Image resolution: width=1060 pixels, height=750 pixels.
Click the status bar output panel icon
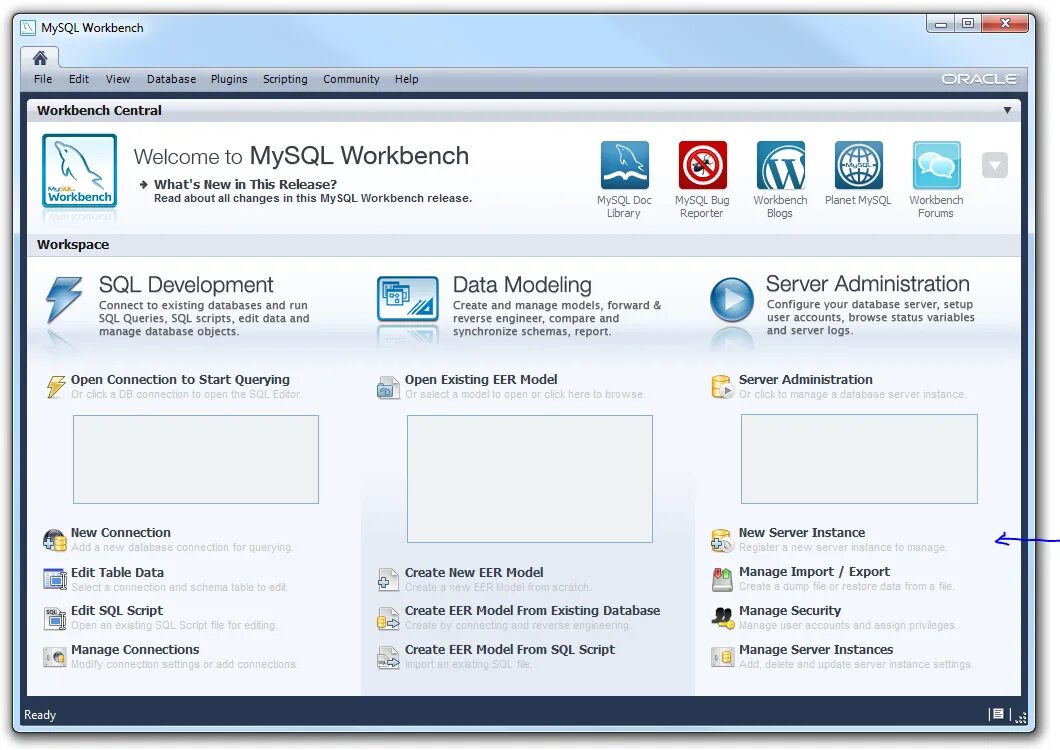pyautogui.click(x=998, y=714)
